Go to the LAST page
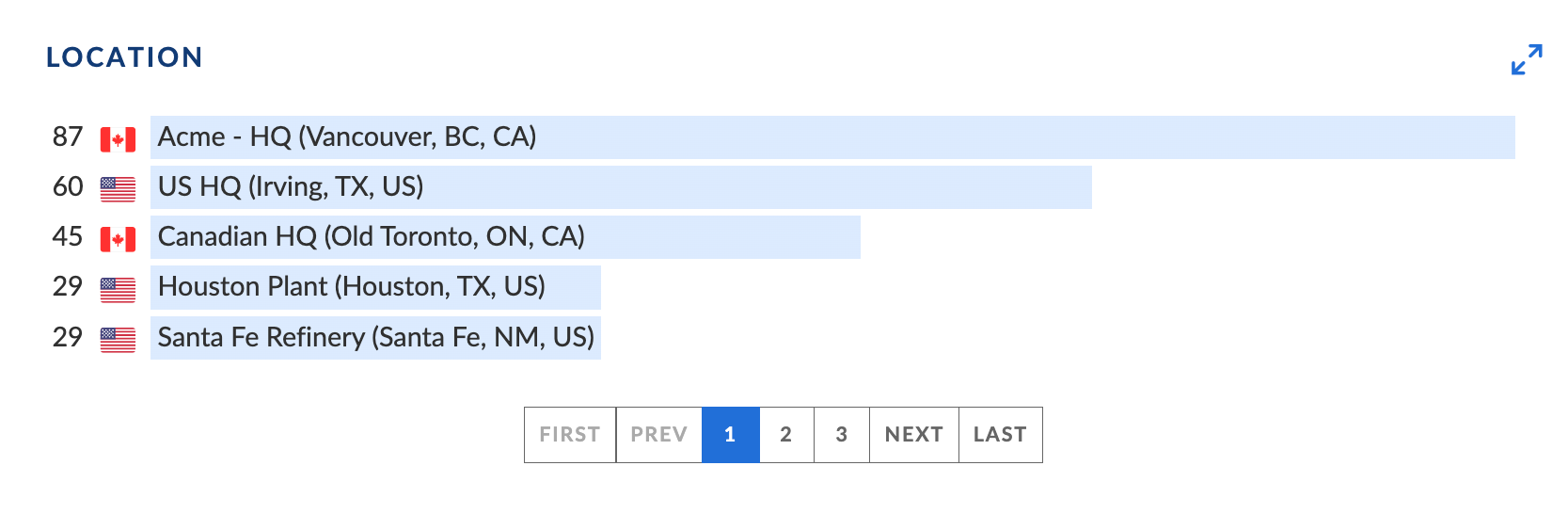The width and height of the screenshot is (1568, 530). (1001, 435)
